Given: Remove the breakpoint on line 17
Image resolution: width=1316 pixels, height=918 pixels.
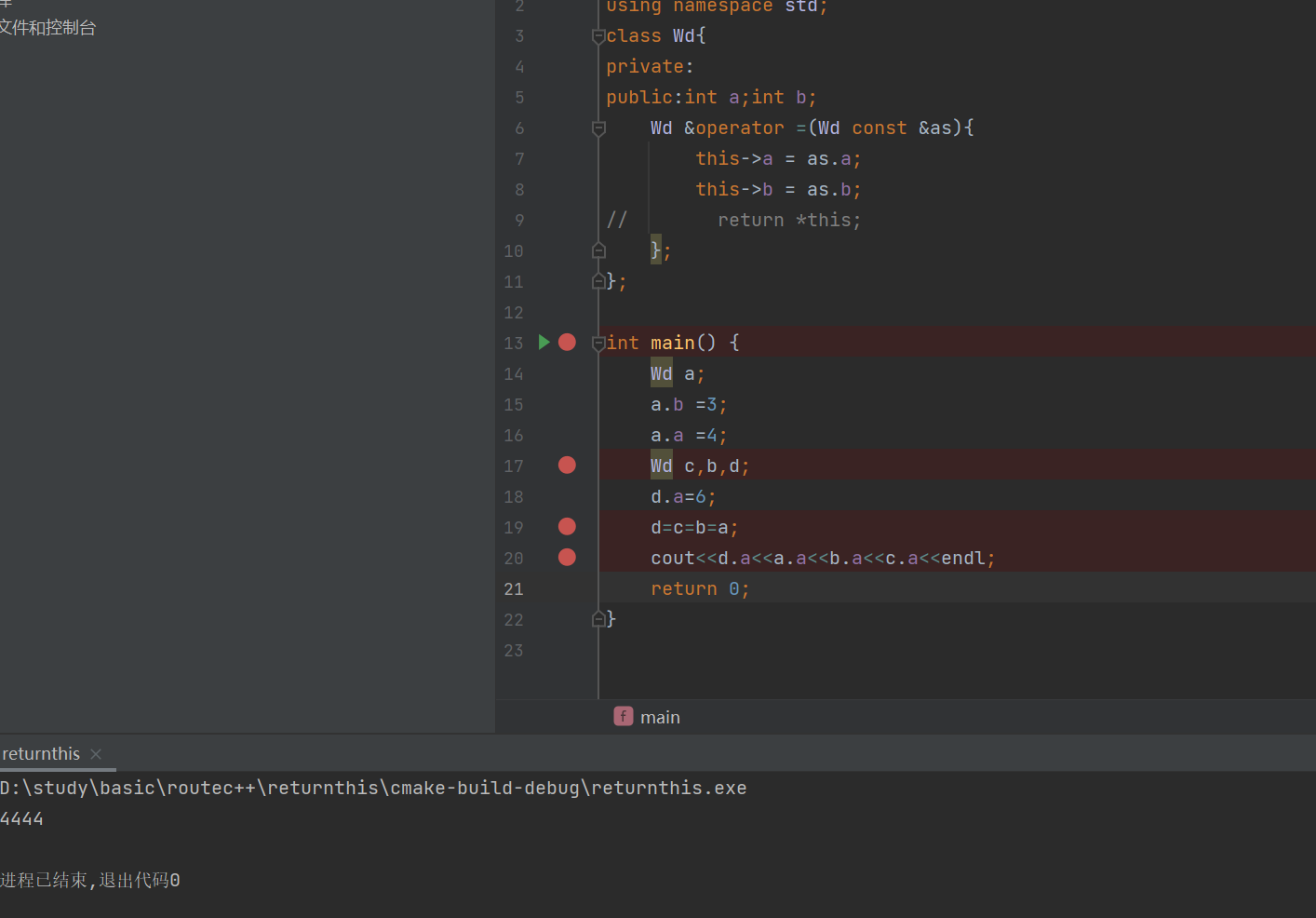Looking at the screenshot, I should 567,466.
